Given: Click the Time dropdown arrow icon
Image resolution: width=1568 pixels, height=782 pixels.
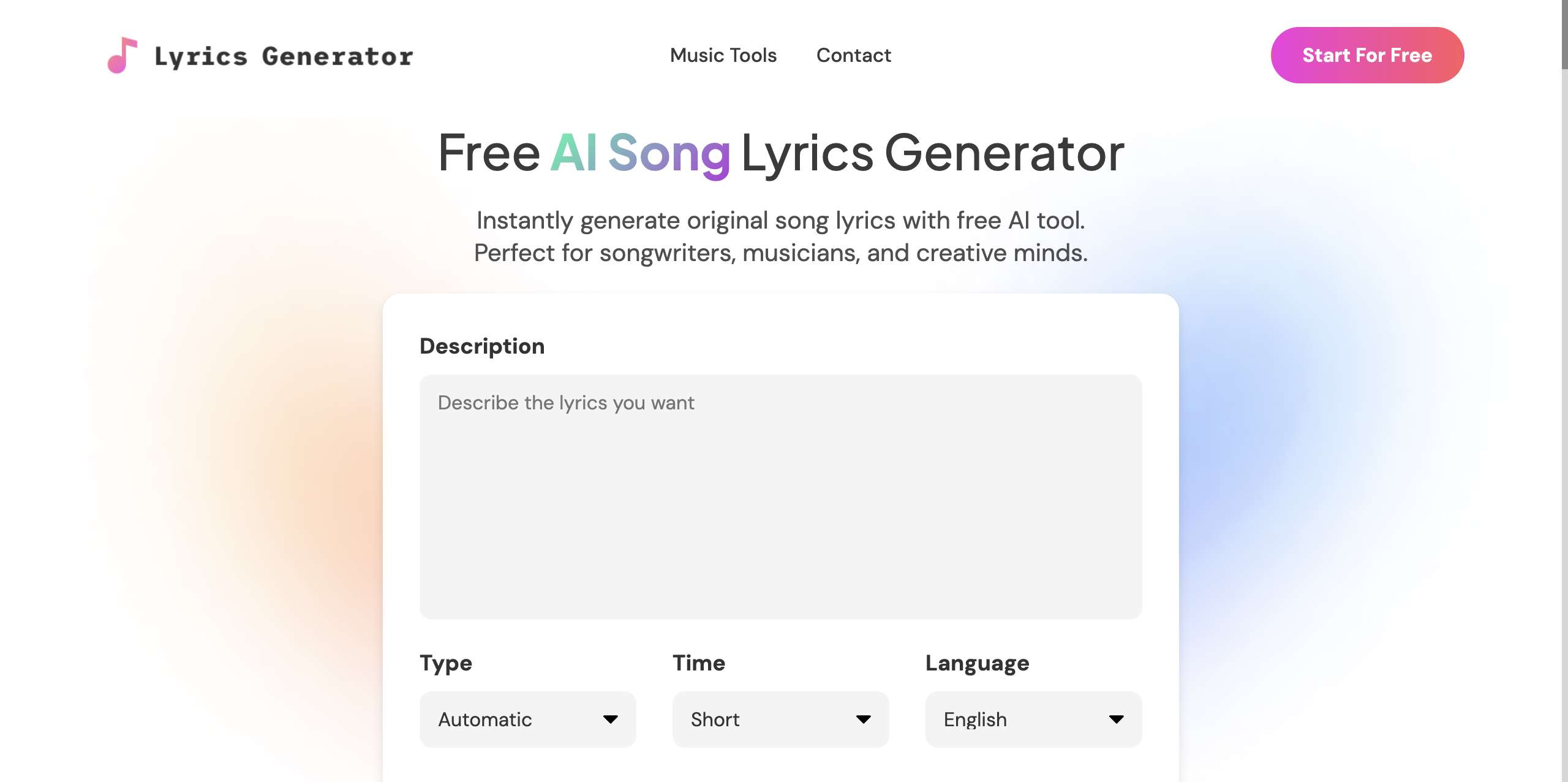Looking at the screenshot, I should [863, 719].
